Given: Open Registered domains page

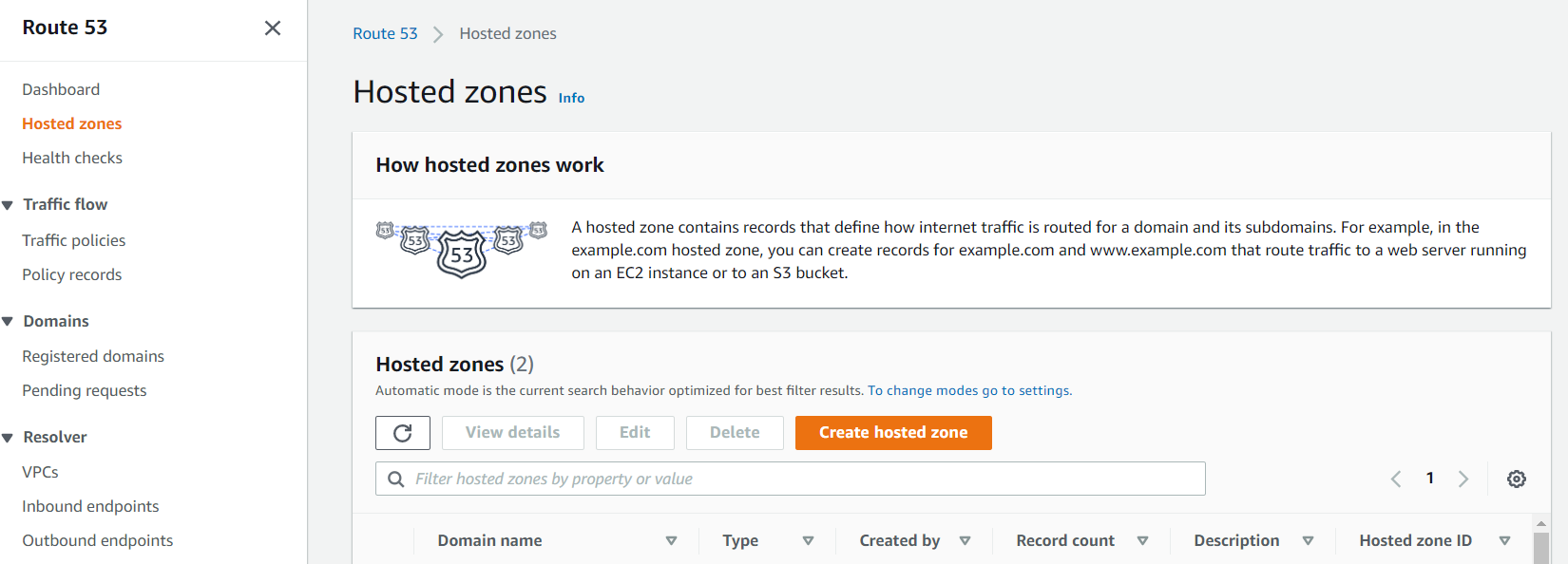Looking at the screenshot, I should pos(93,356).
